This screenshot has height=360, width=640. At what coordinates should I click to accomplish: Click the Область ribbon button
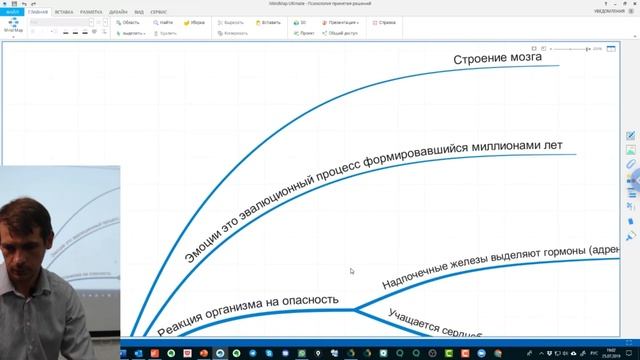coord(128,23)
